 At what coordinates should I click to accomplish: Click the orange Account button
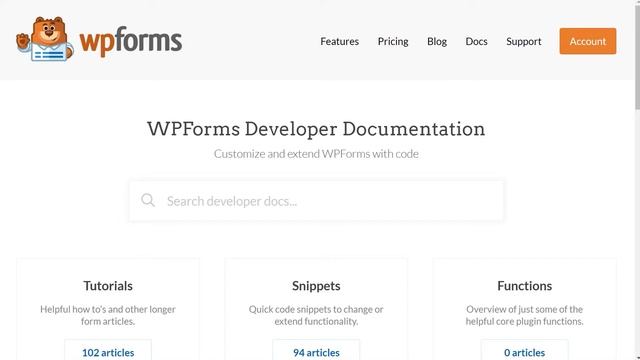click(588, 41)
